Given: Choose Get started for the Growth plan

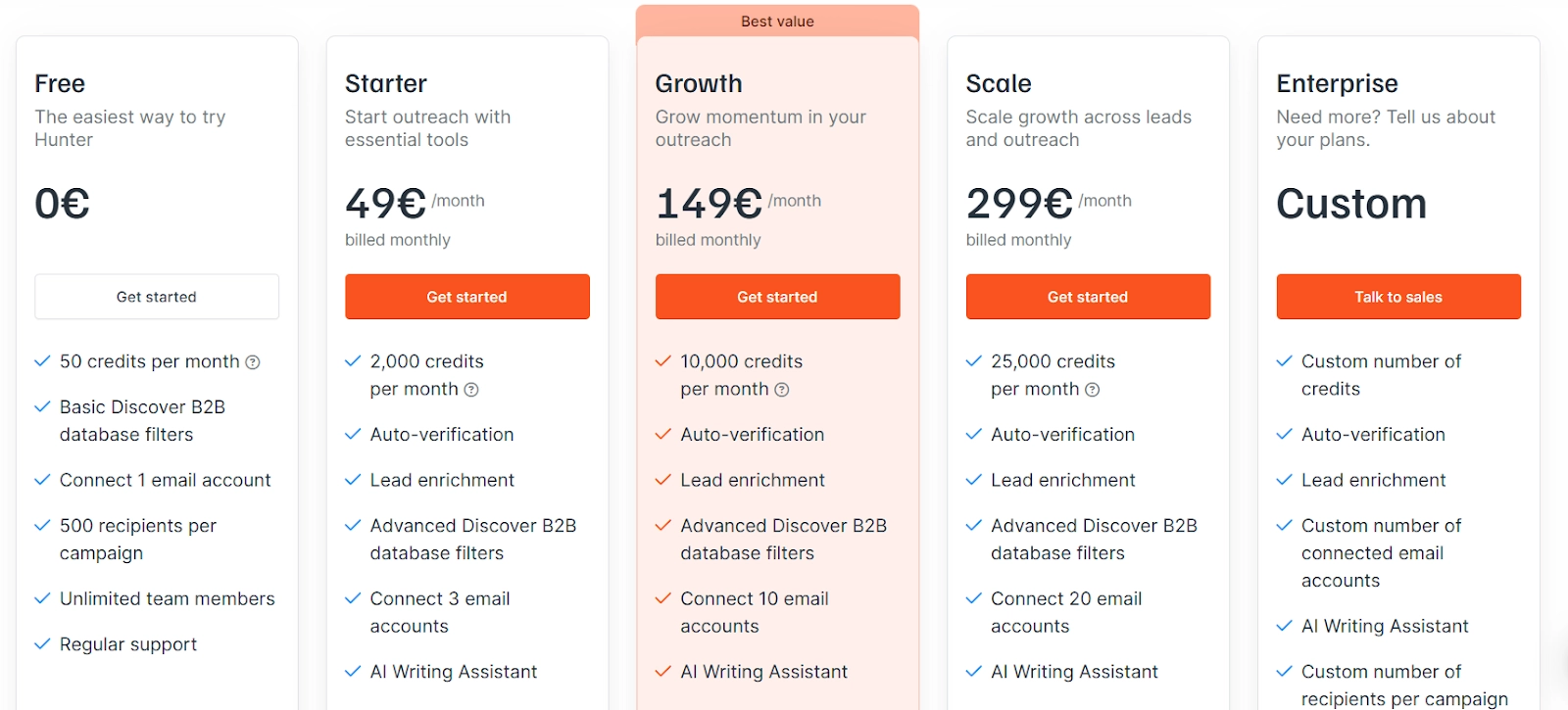Looking at the screenshot, I should 778,297.
